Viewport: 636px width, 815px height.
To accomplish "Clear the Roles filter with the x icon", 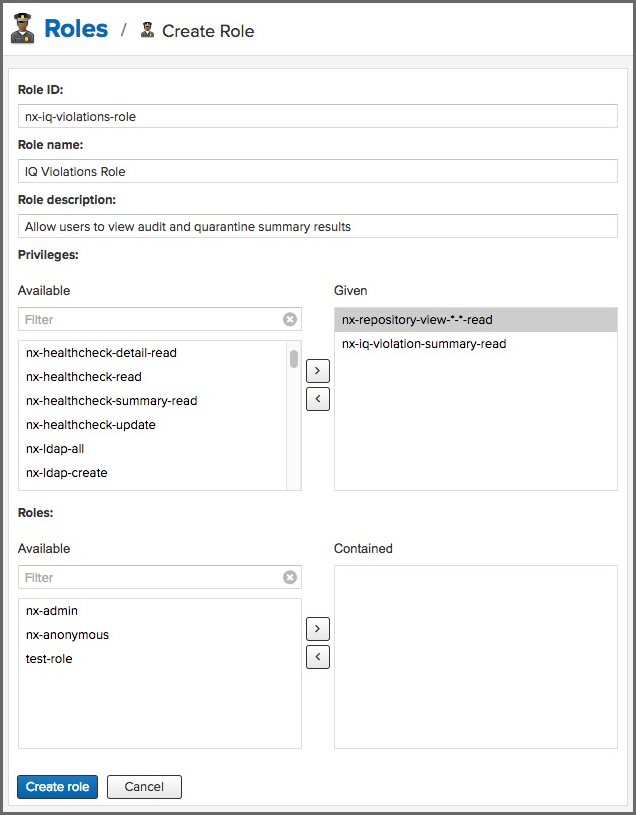I will click(290, 577).
